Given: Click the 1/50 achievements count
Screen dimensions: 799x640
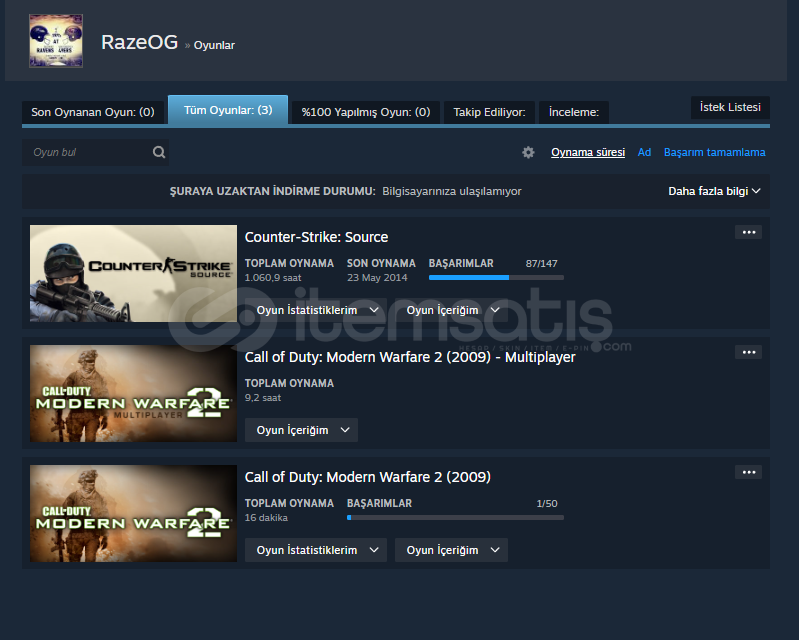Looking at the screenshot, I should (x=547, y=503).
